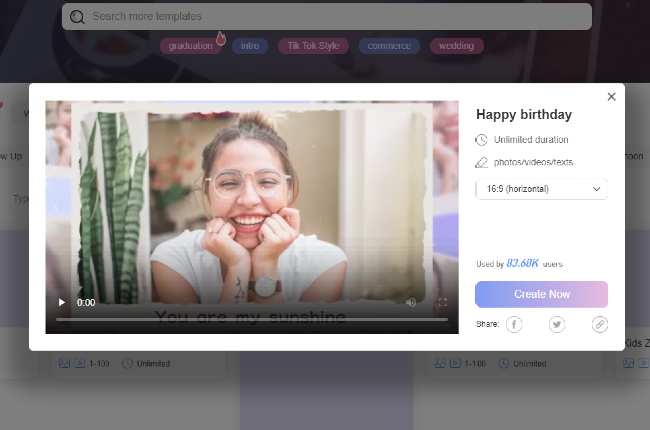Click the Unlimited duration label
Image resolution: width=650 pixels, height=430 pixels.
pyautogui.click(x=531, y=140)
